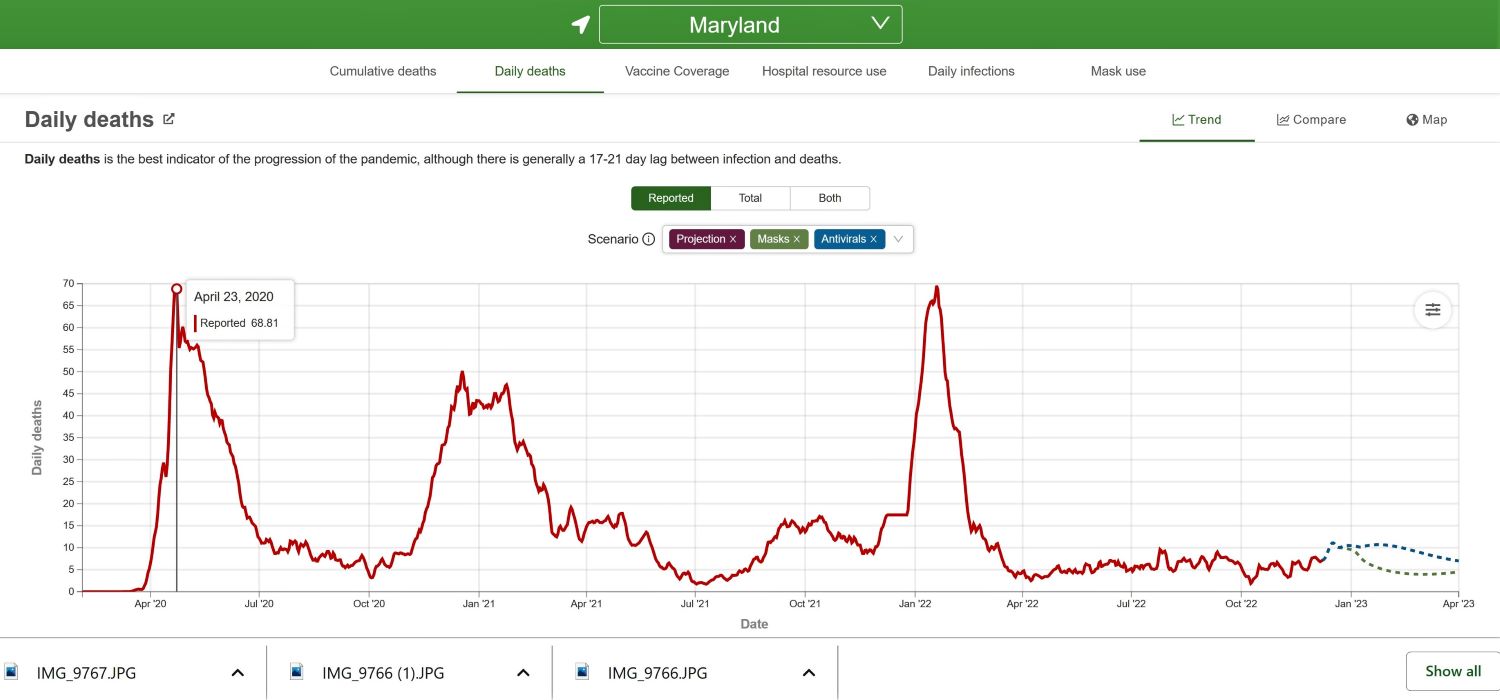Open the Vaccine Coverage tab
Image resolution: width=1500 pixels, height=700 pixels.
pos(677,71)
